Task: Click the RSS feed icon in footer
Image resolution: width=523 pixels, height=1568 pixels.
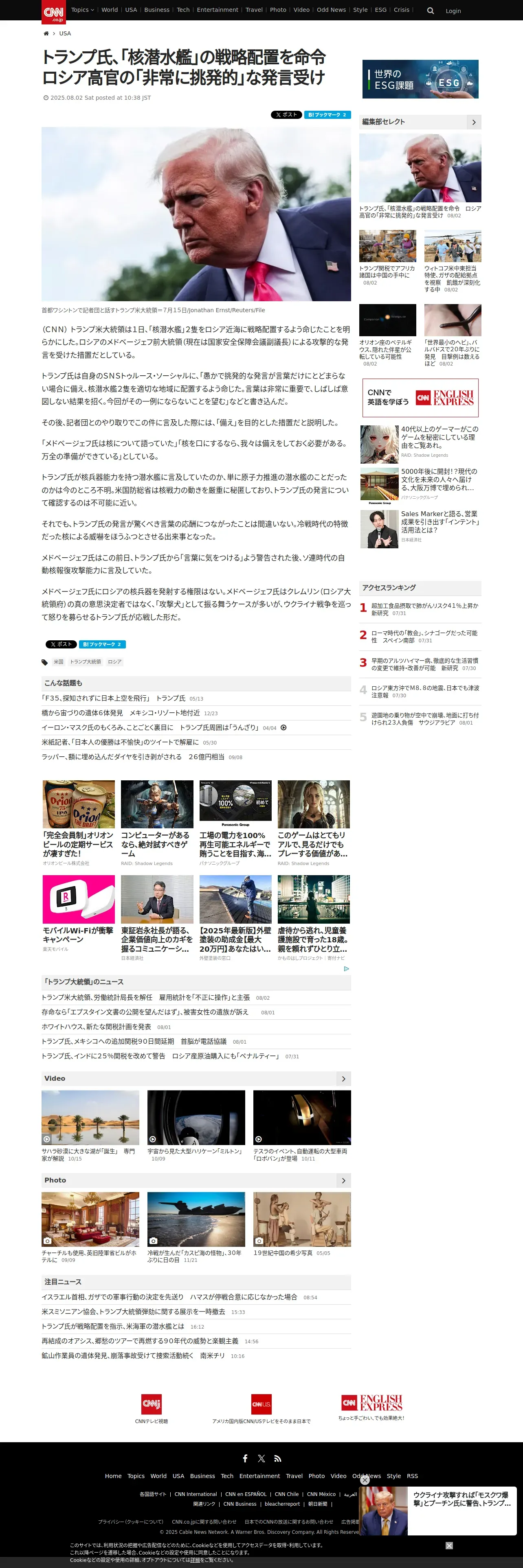Action: coord(278,1459)
